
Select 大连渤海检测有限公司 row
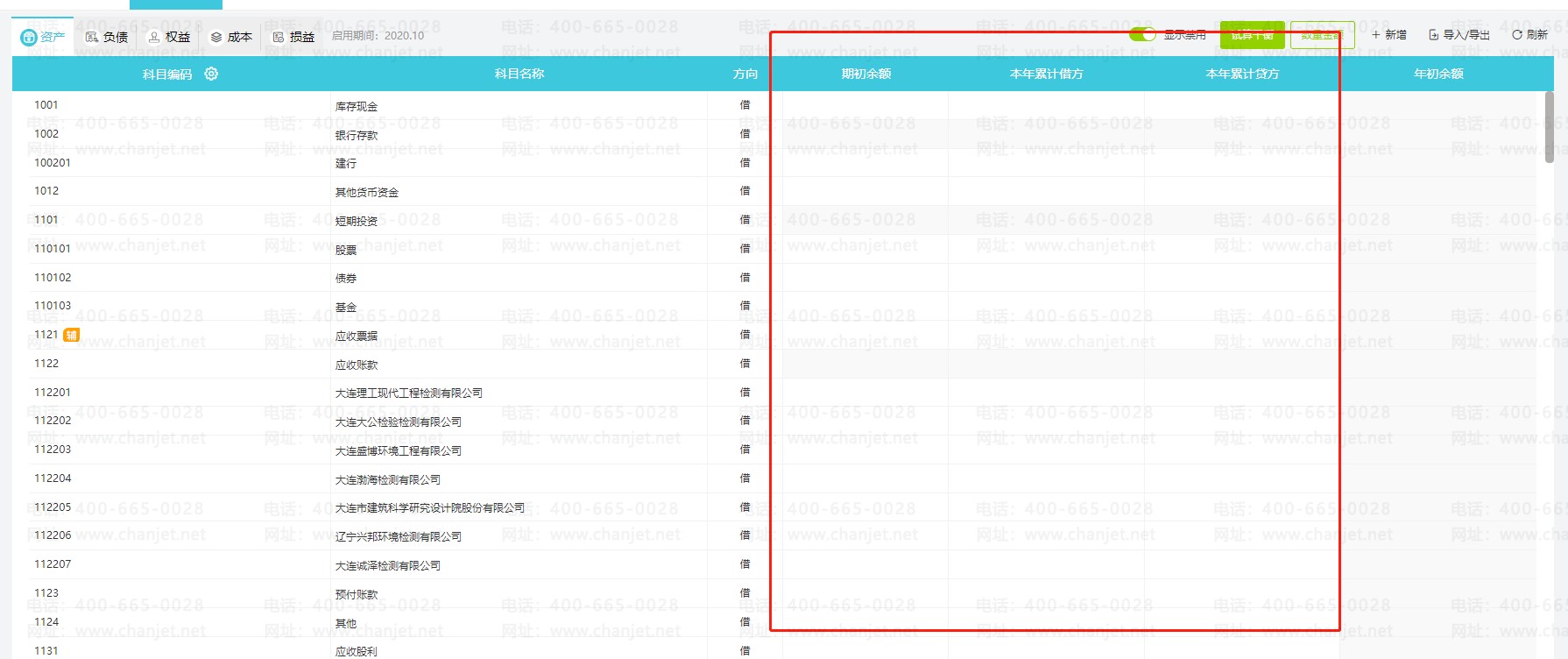[x=388, y=479]
